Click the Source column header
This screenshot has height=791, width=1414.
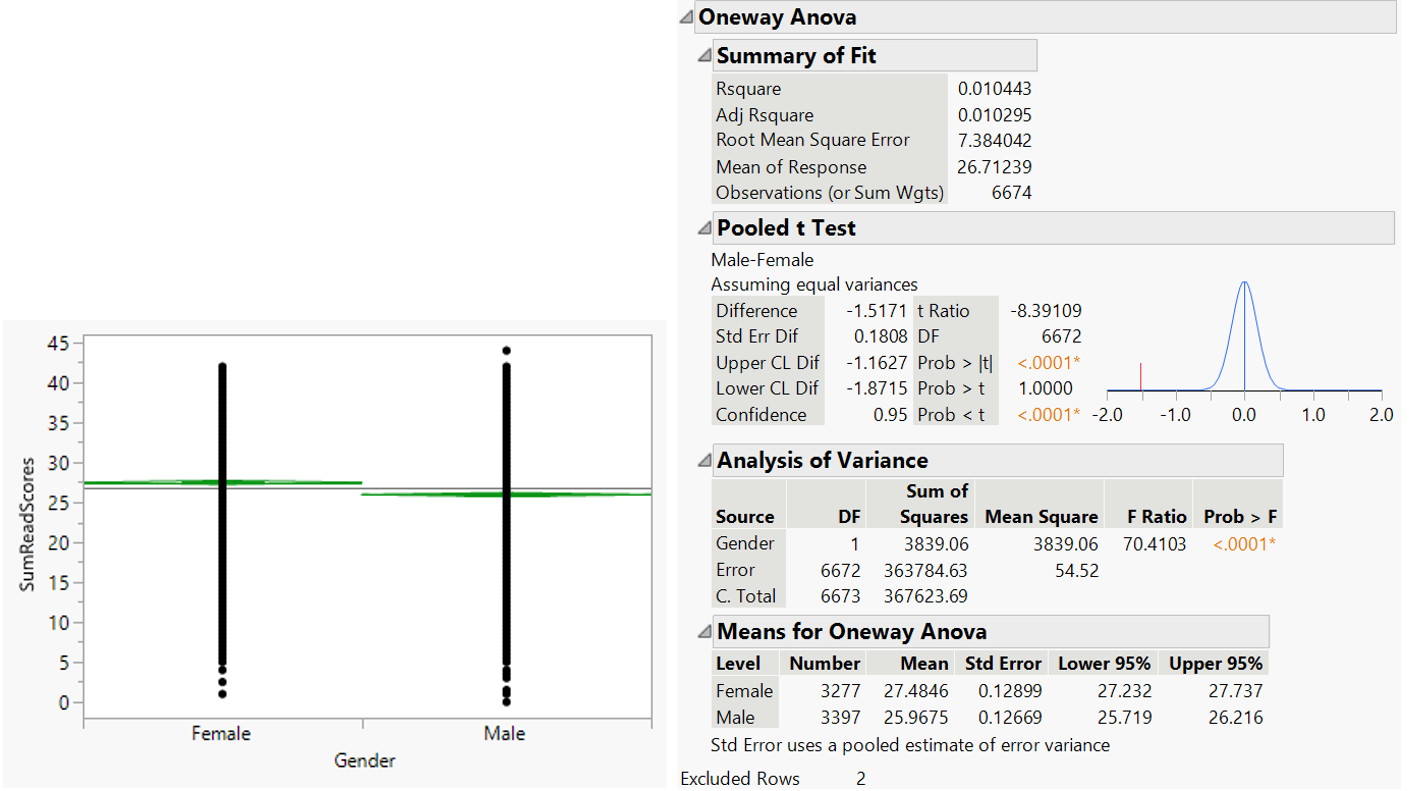(745, 517)
